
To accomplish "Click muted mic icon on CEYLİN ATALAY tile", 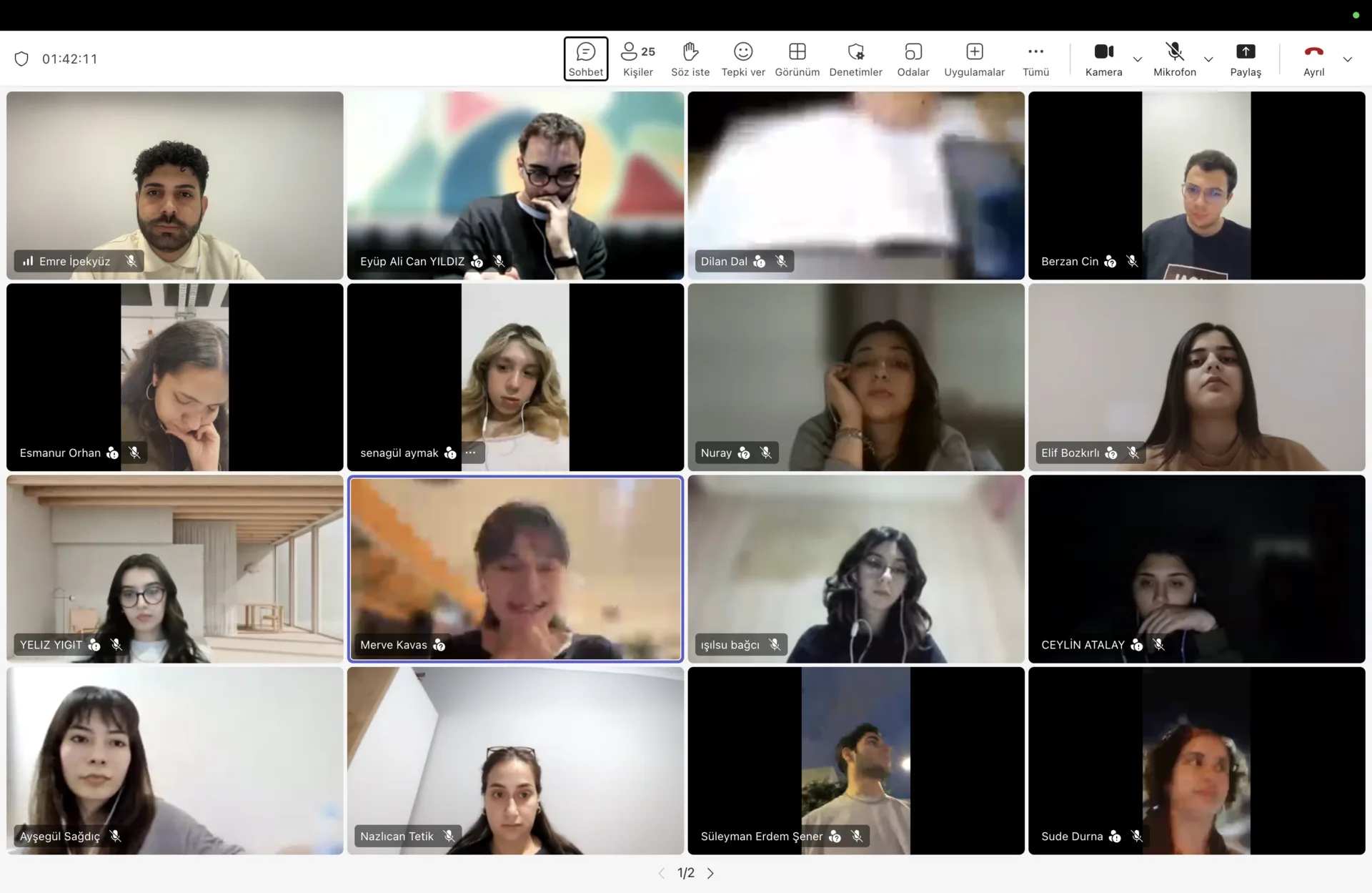I will (1158, 645).
